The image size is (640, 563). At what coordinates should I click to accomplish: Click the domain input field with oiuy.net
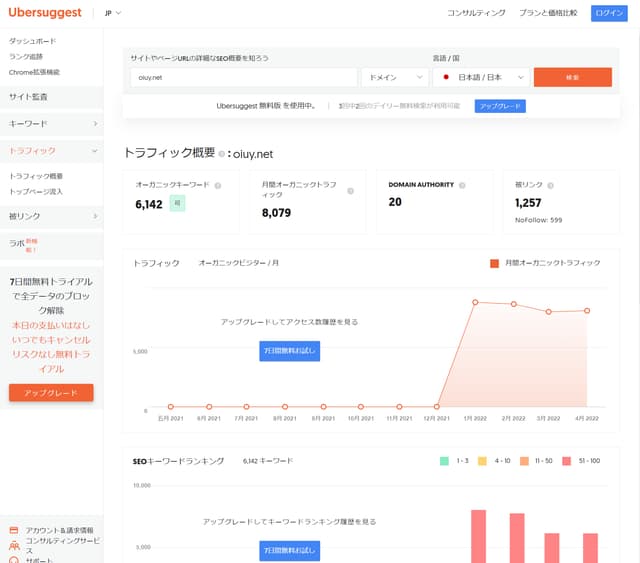tap(244, 77)
